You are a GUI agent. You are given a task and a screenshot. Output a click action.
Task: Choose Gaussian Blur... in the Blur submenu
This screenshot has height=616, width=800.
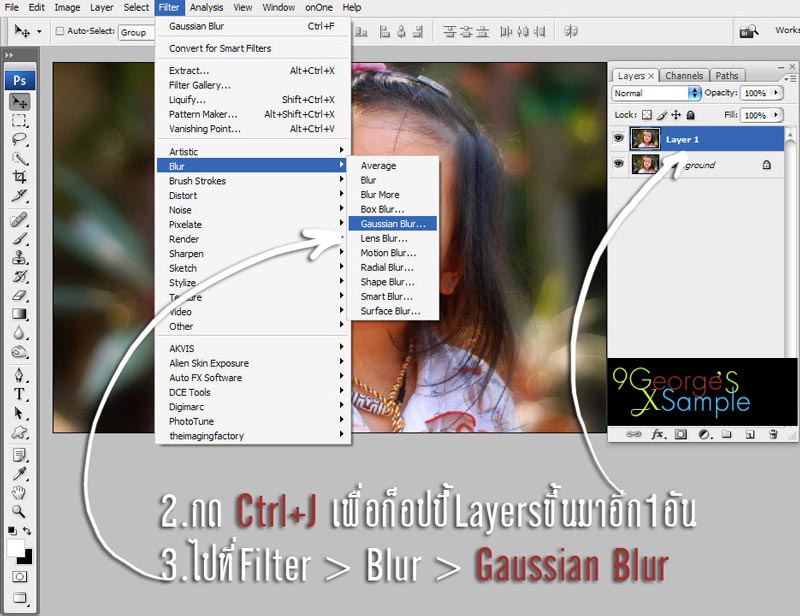tap(392, 224)
